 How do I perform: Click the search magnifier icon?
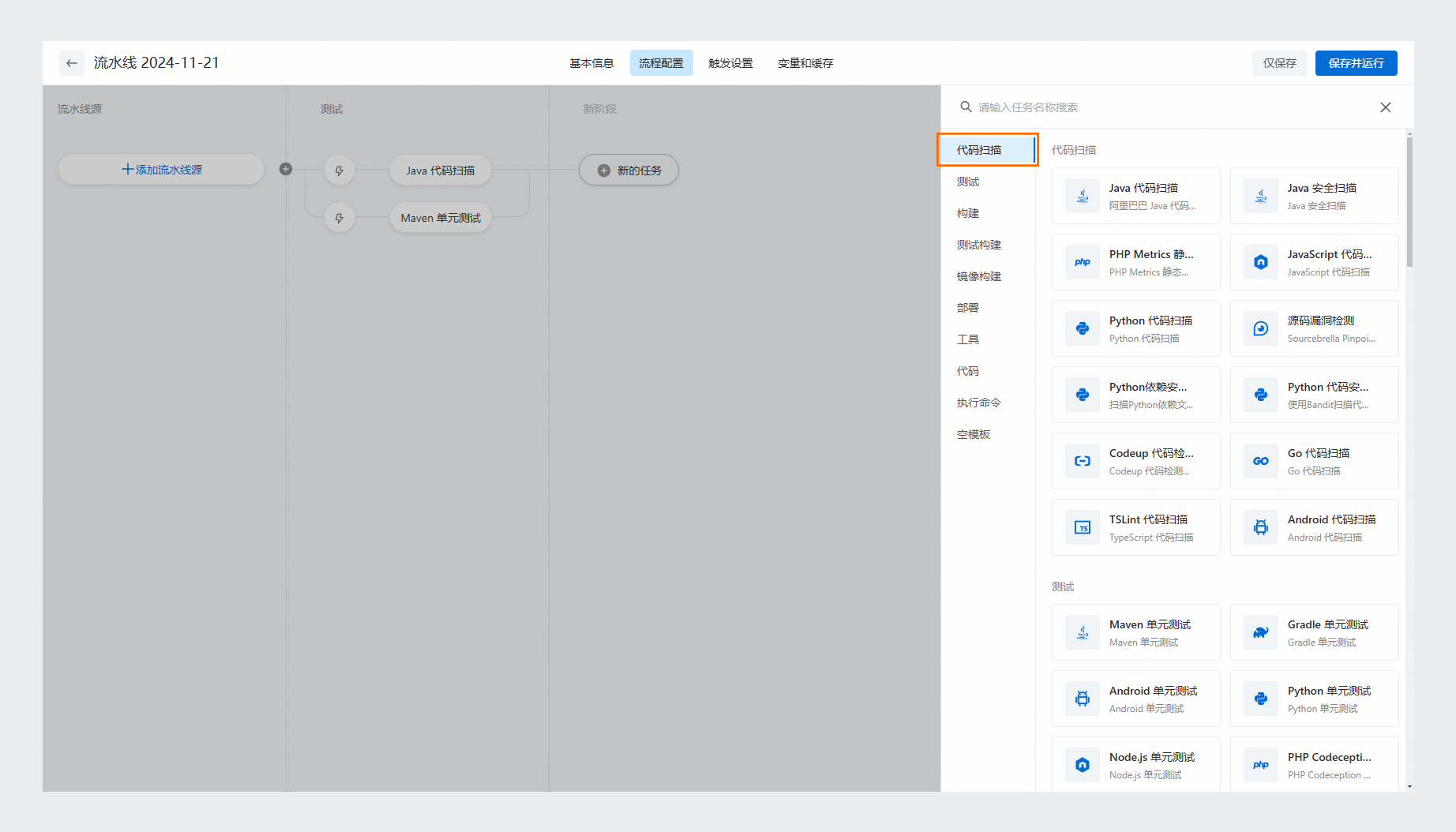pyautogui.click(x=966, y=107)
